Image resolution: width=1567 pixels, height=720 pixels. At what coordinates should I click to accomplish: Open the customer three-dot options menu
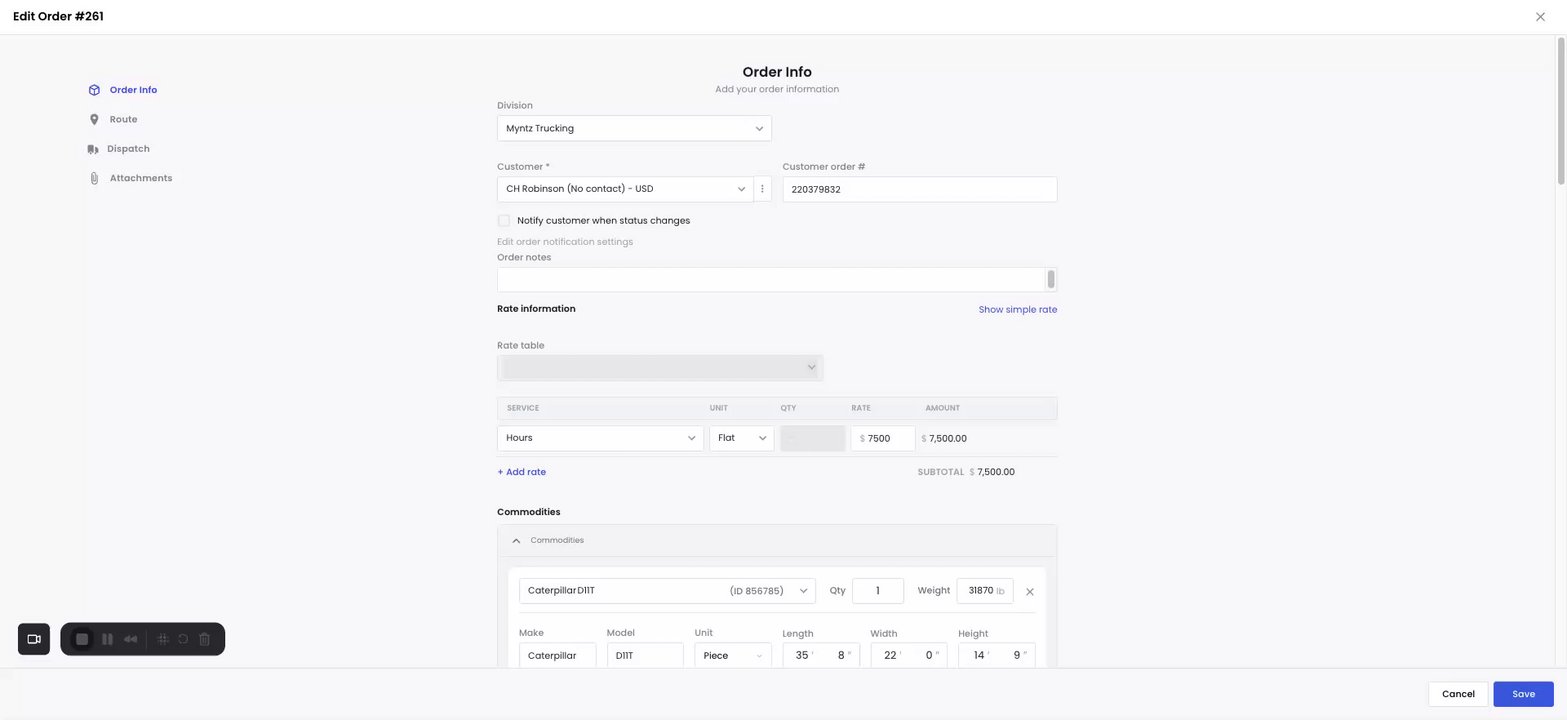[x=762, y=189]
